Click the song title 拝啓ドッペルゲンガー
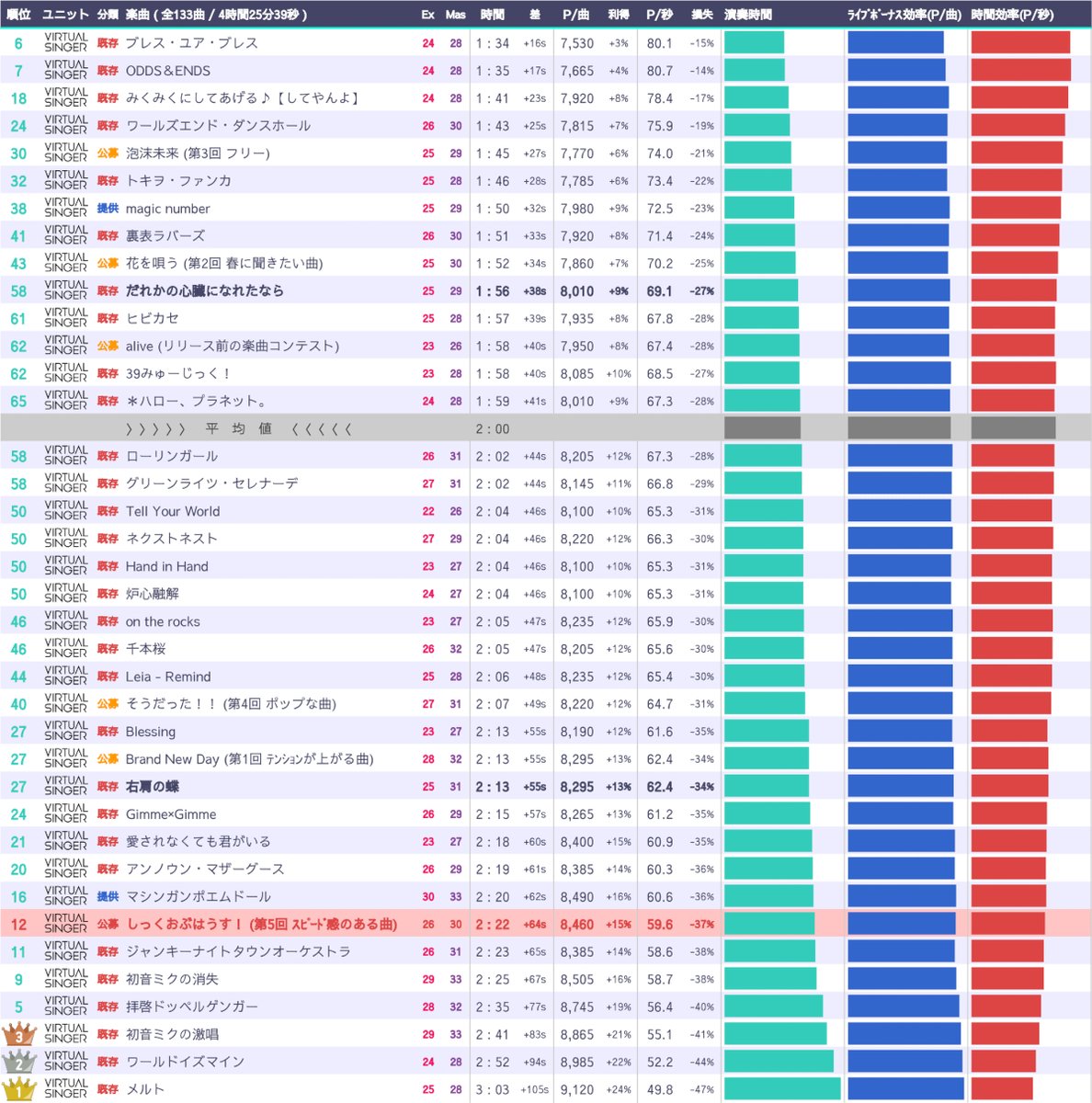This screenshot has height=1103, width=1092. [192, 1007]
